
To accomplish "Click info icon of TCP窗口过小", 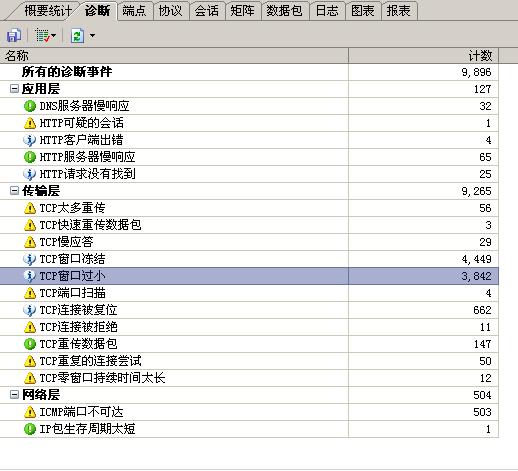I will (30, 276).
